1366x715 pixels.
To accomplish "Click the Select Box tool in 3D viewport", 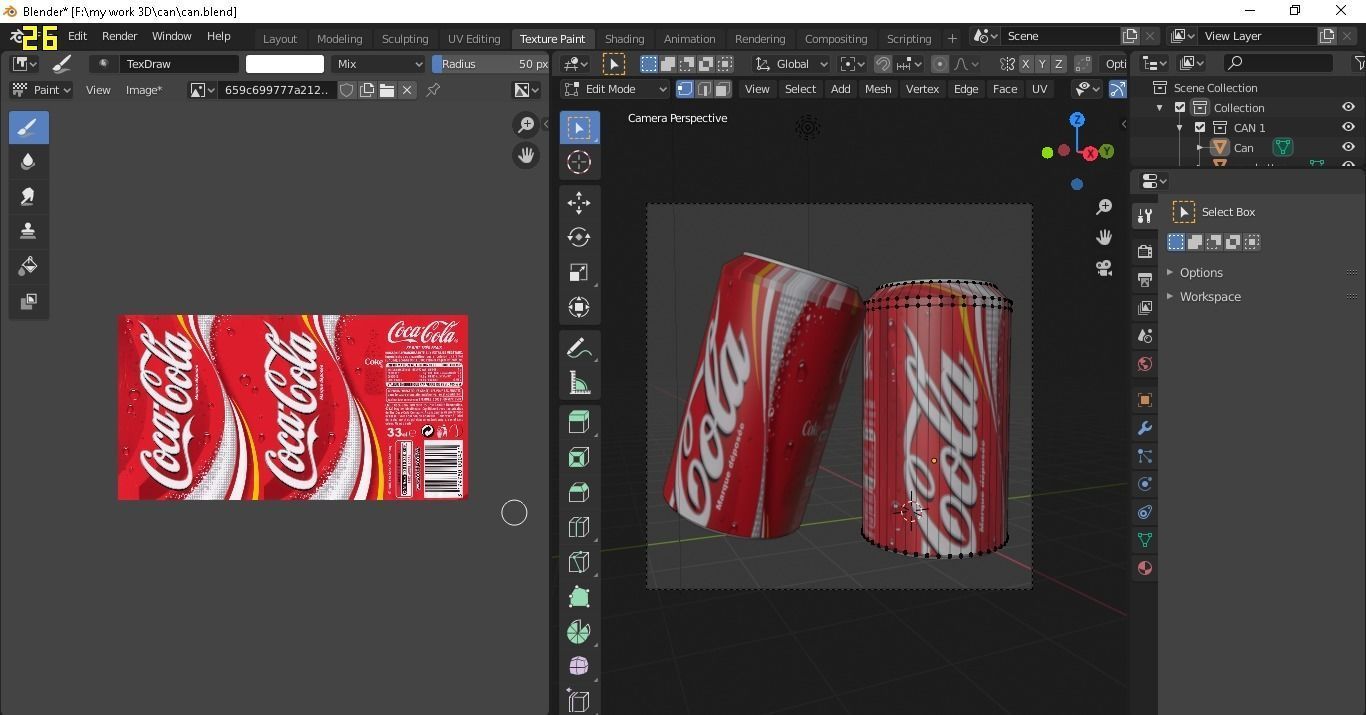I will pos(579,128).
